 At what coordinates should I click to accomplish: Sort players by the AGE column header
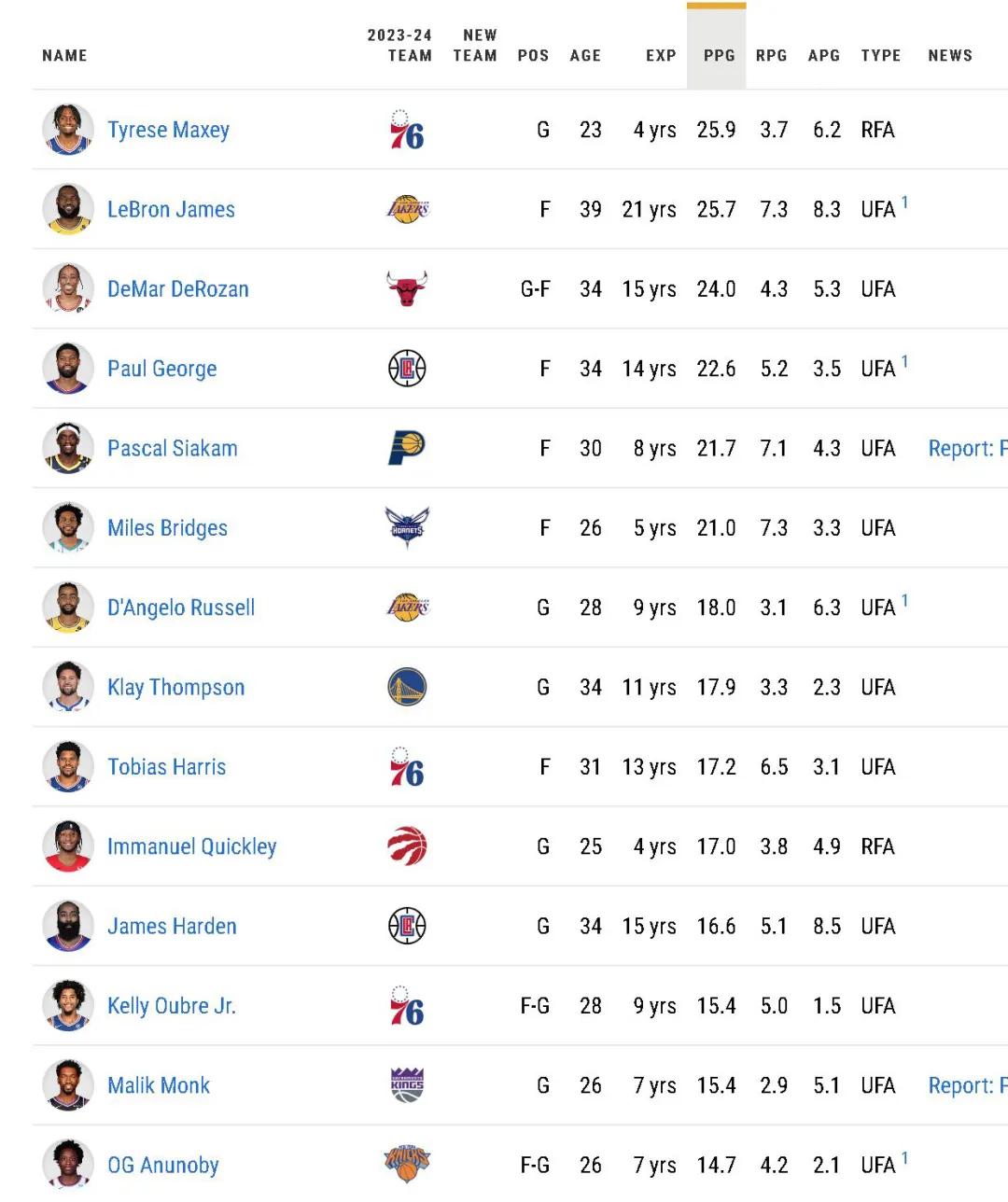point(585,56)
